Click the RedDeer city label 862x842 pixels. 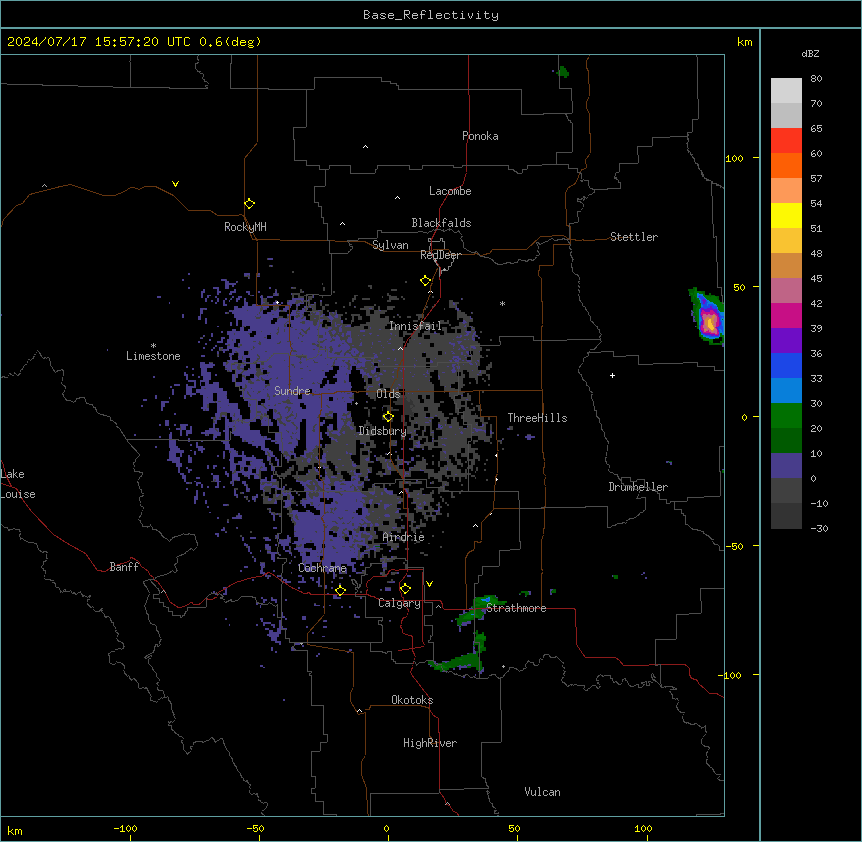pos(441,255)
